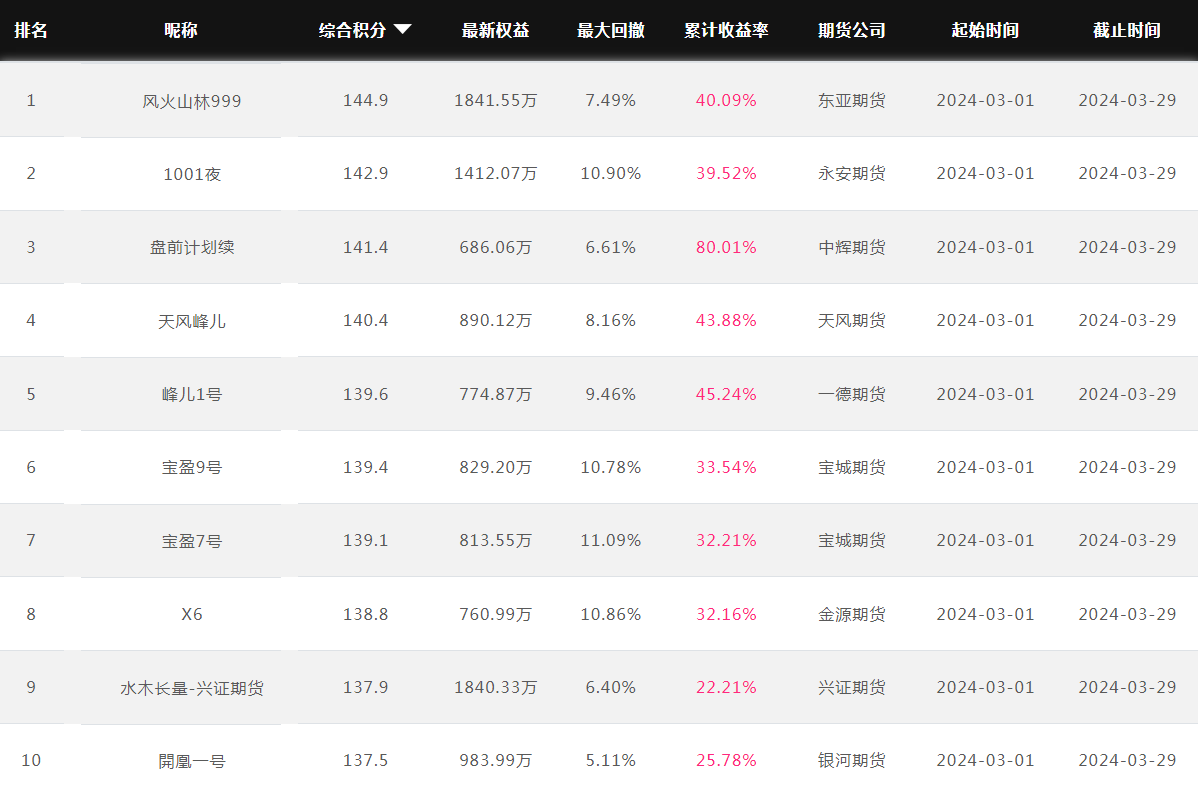Select drawdown value 11.09%
The height and width of the screenshot is (794, 1198).
coord(610,540)
